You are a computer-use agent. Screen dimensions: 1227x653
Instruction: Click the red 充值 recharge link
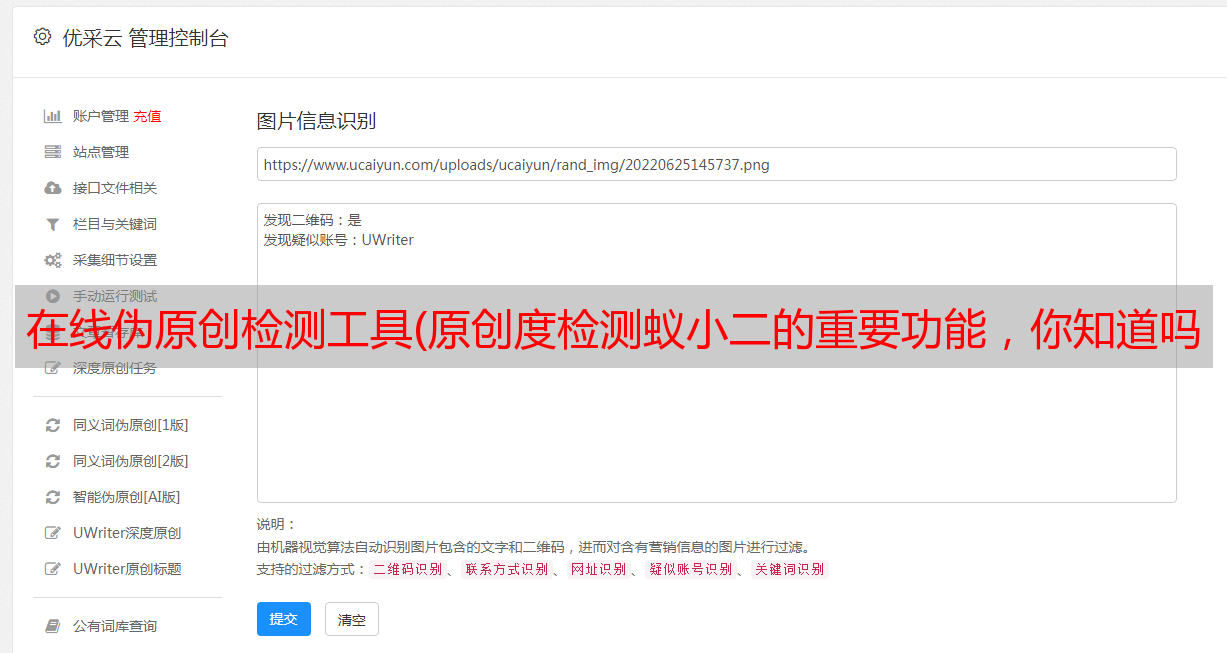[x=147, y=116]
